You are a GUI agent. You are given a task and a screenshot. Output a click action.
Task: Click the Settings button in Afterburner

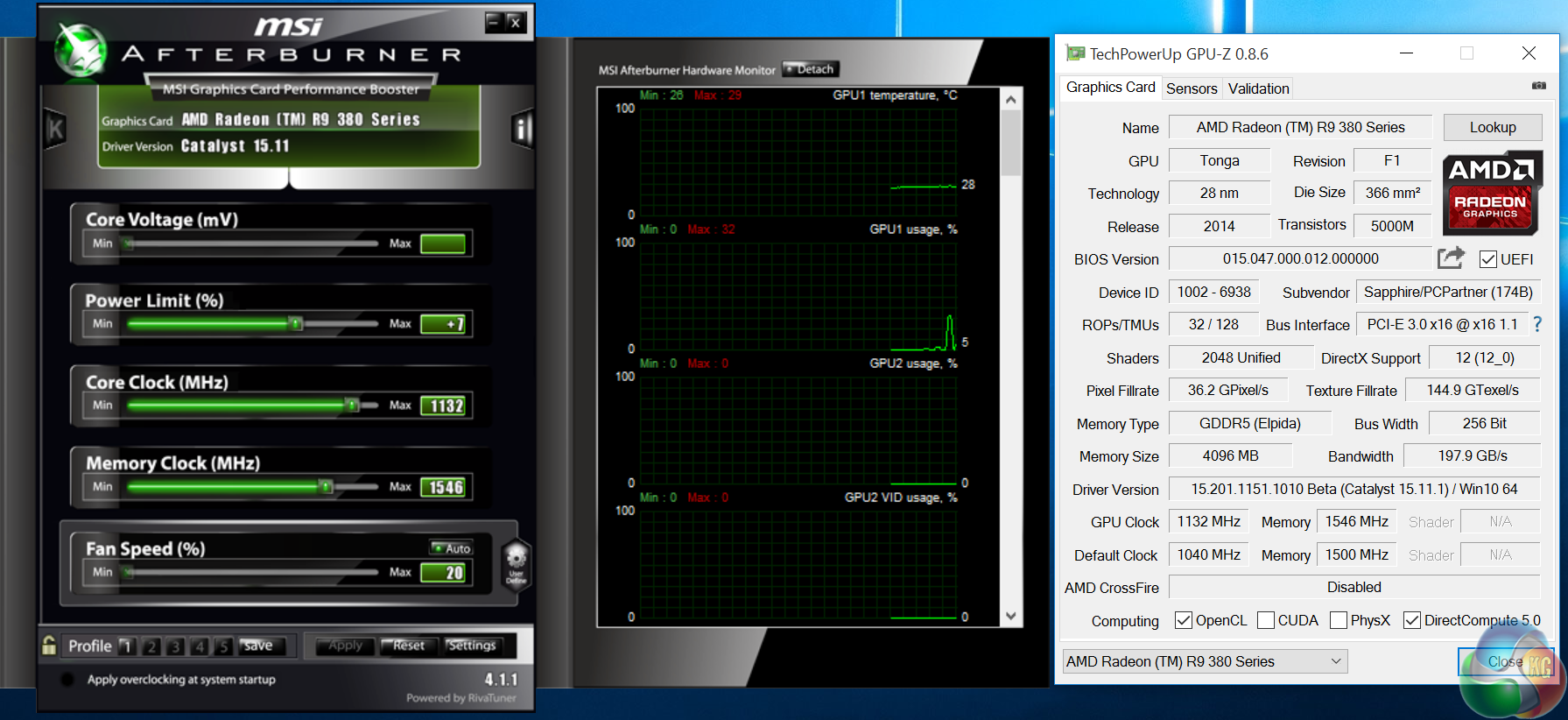tap(471, 646)
